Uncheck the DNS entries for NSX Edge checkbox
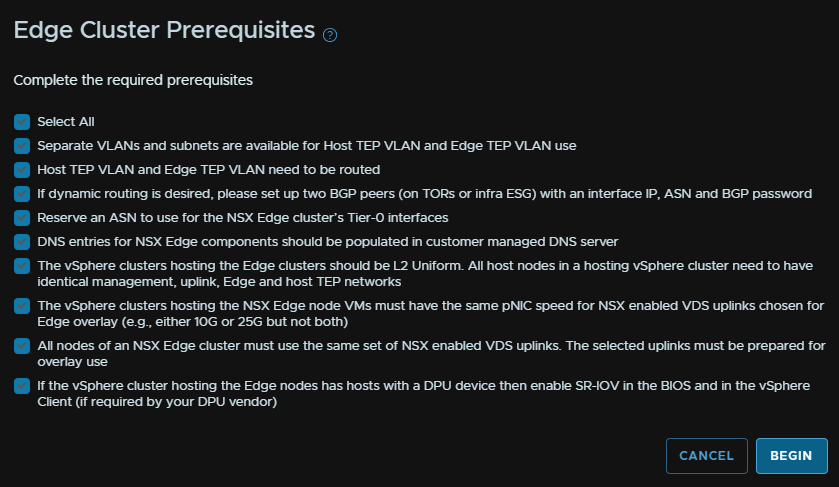 (22, 242)
